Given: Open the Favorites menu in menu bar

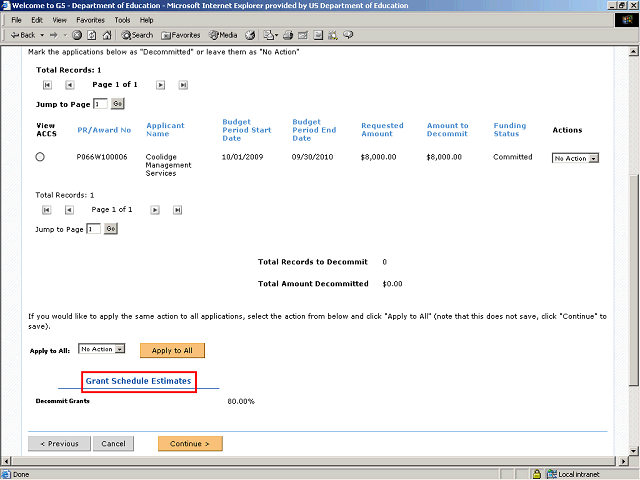Looking at the screenshot, I should point(90,20).
